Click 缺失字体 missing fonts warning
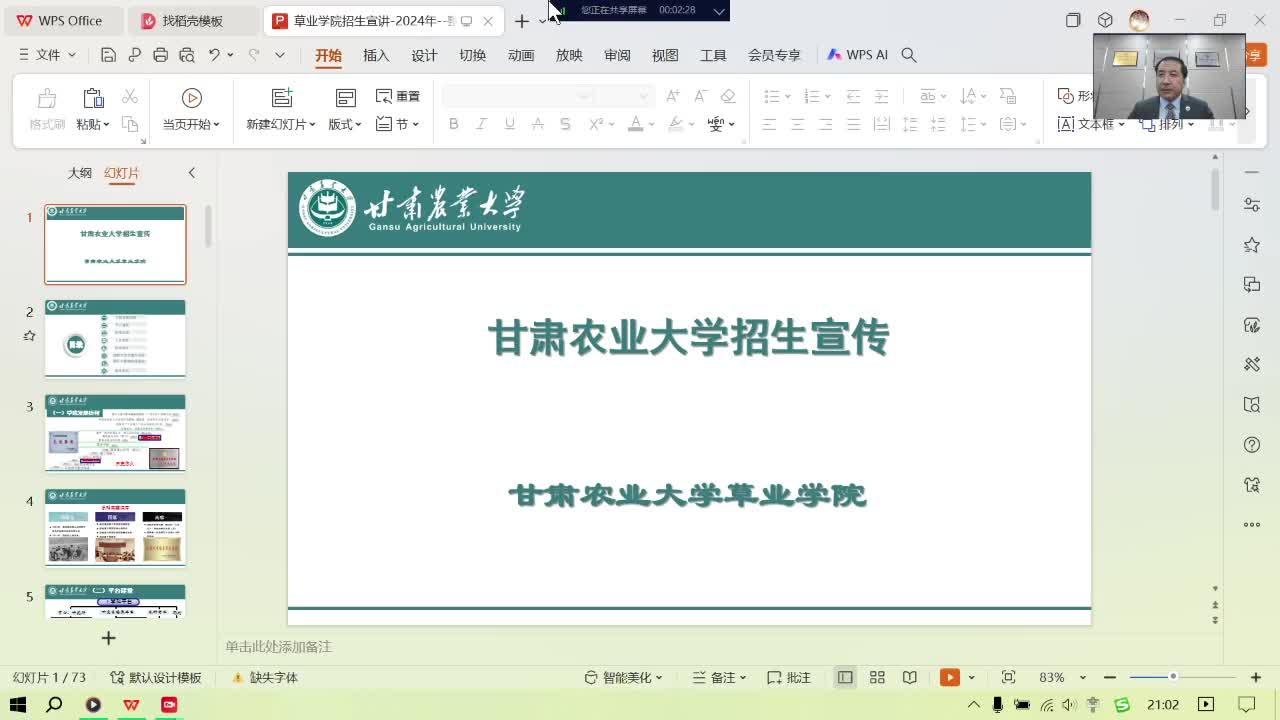Screen dimensions: 1280x720 pyautogui.click(x=265, y=677)
